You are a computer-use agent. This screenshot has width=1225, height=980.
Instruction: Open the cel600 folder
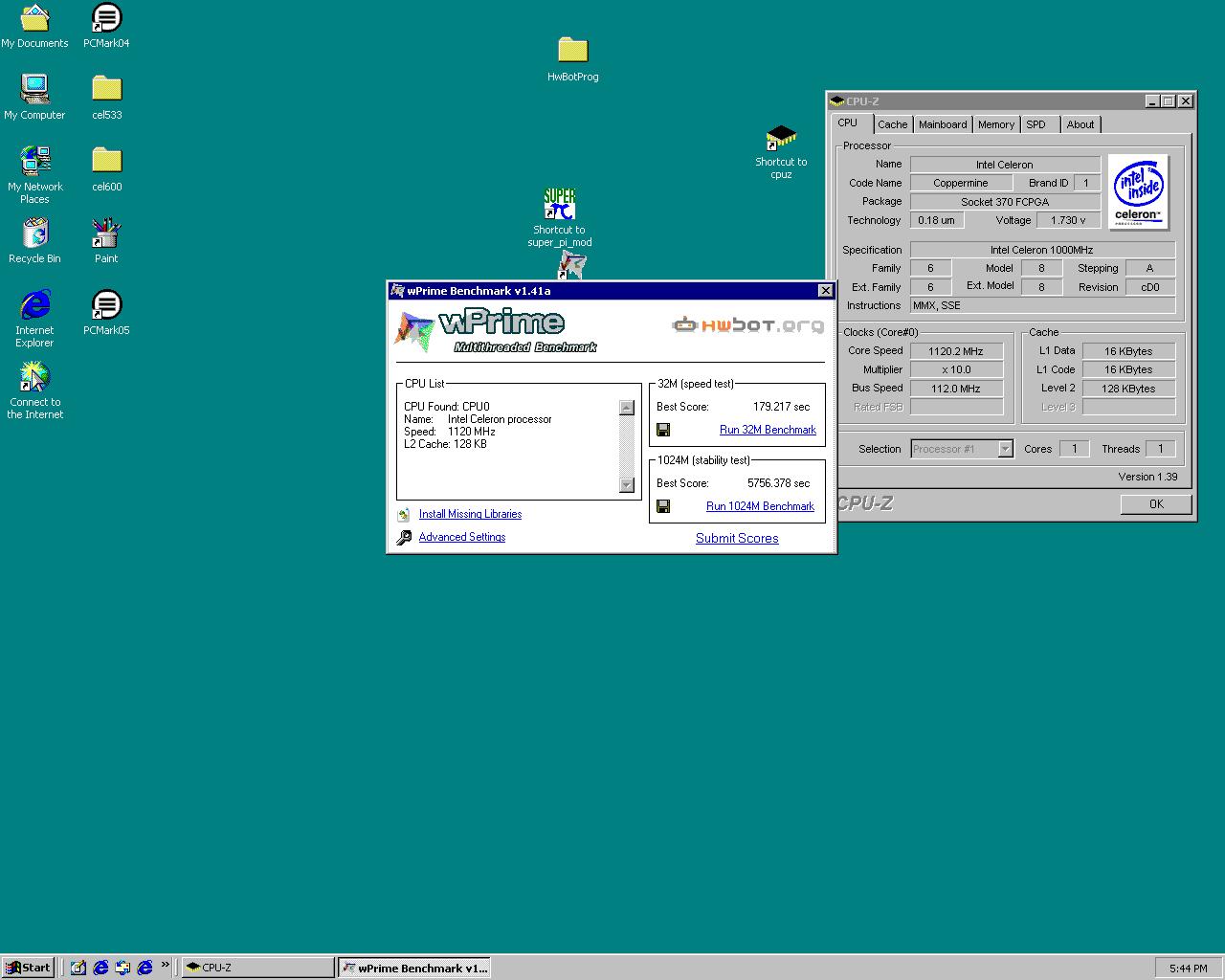[106, 169]
